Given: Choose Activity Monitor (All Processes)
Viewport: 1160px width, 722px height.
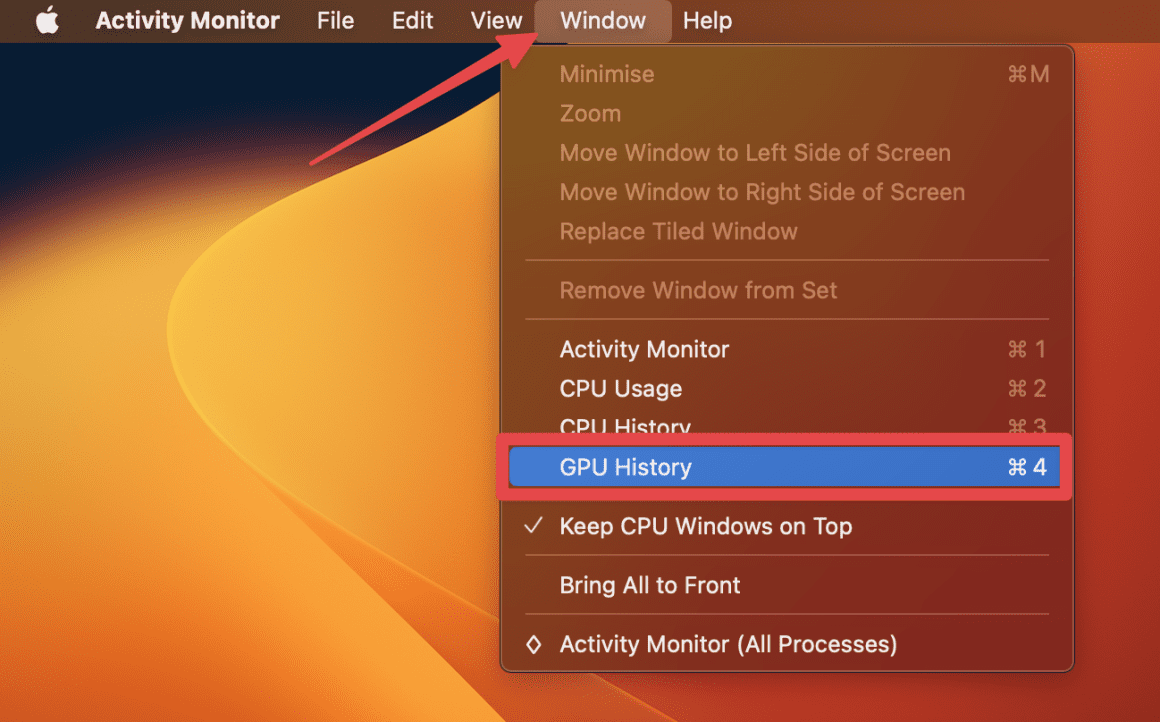Looking at the screenshot, I should coord(727,644).
